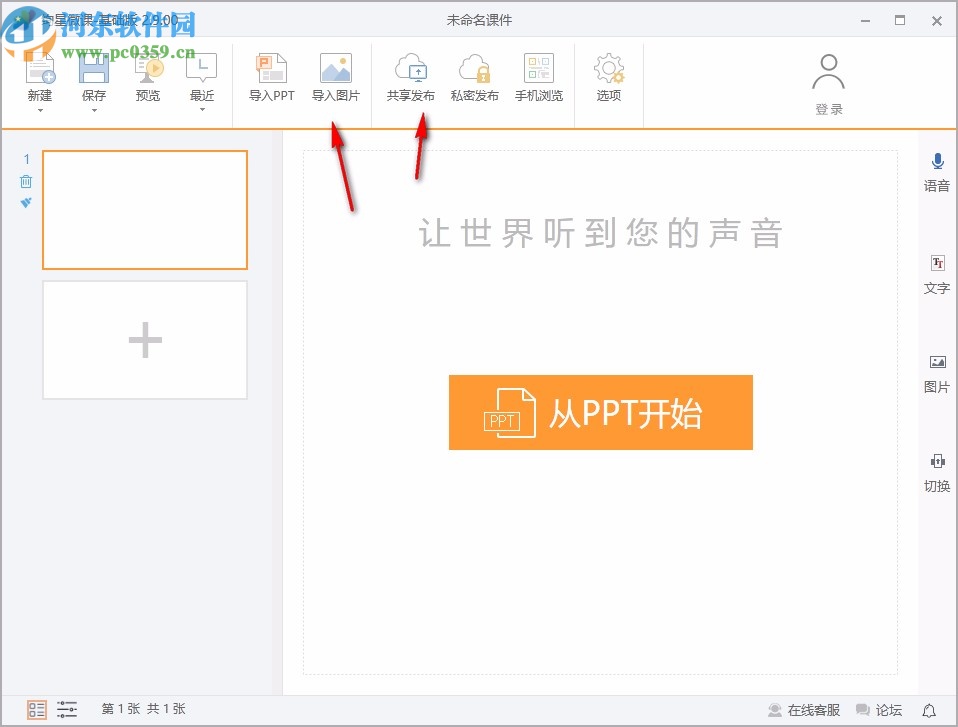
Task: Click the 从PPT开始 start button
Action: pyautogui.click(x=600, y=413)
